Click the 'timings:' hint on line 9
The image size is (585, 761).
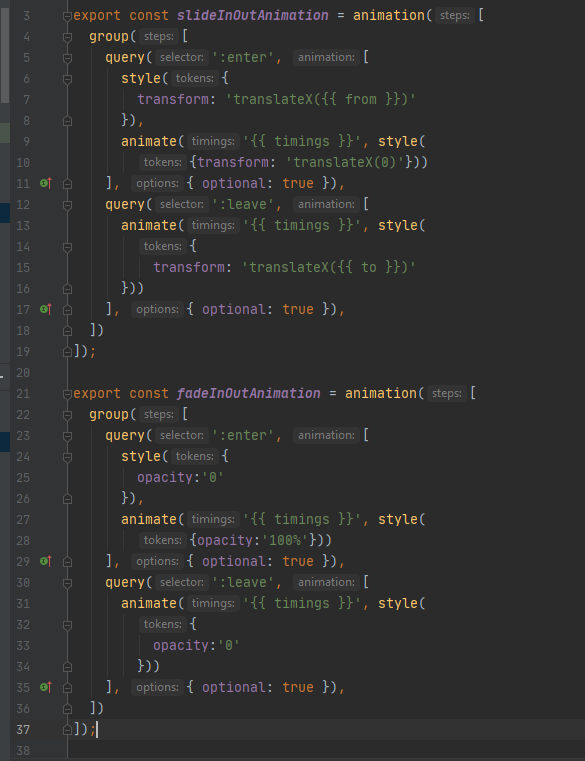click(x=213, y=141)
